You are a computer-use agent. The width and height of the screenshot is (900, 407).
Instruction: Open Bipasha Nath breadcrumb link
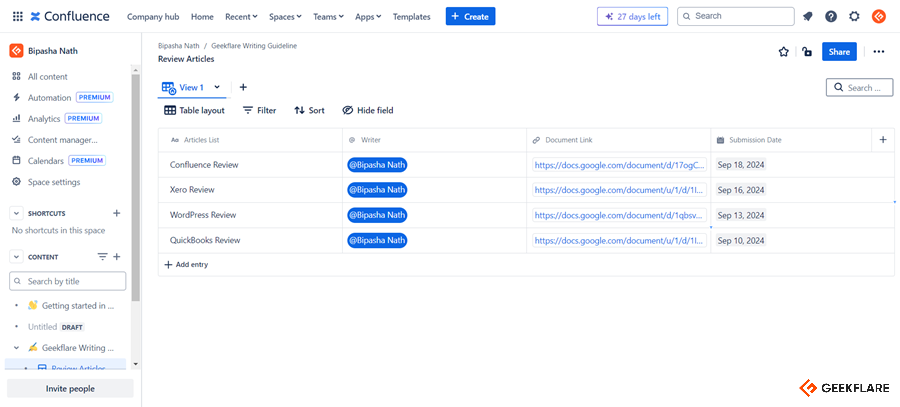tap(179, 46)
